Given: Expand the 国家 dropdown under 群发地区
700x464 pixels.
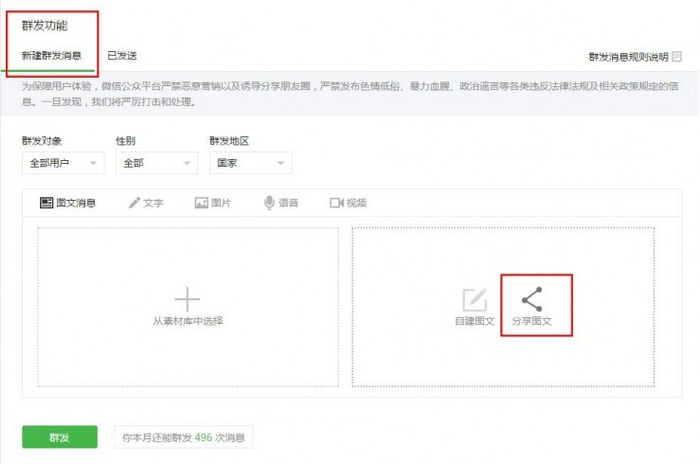Looking at the screenshot, I should [250, 163].
